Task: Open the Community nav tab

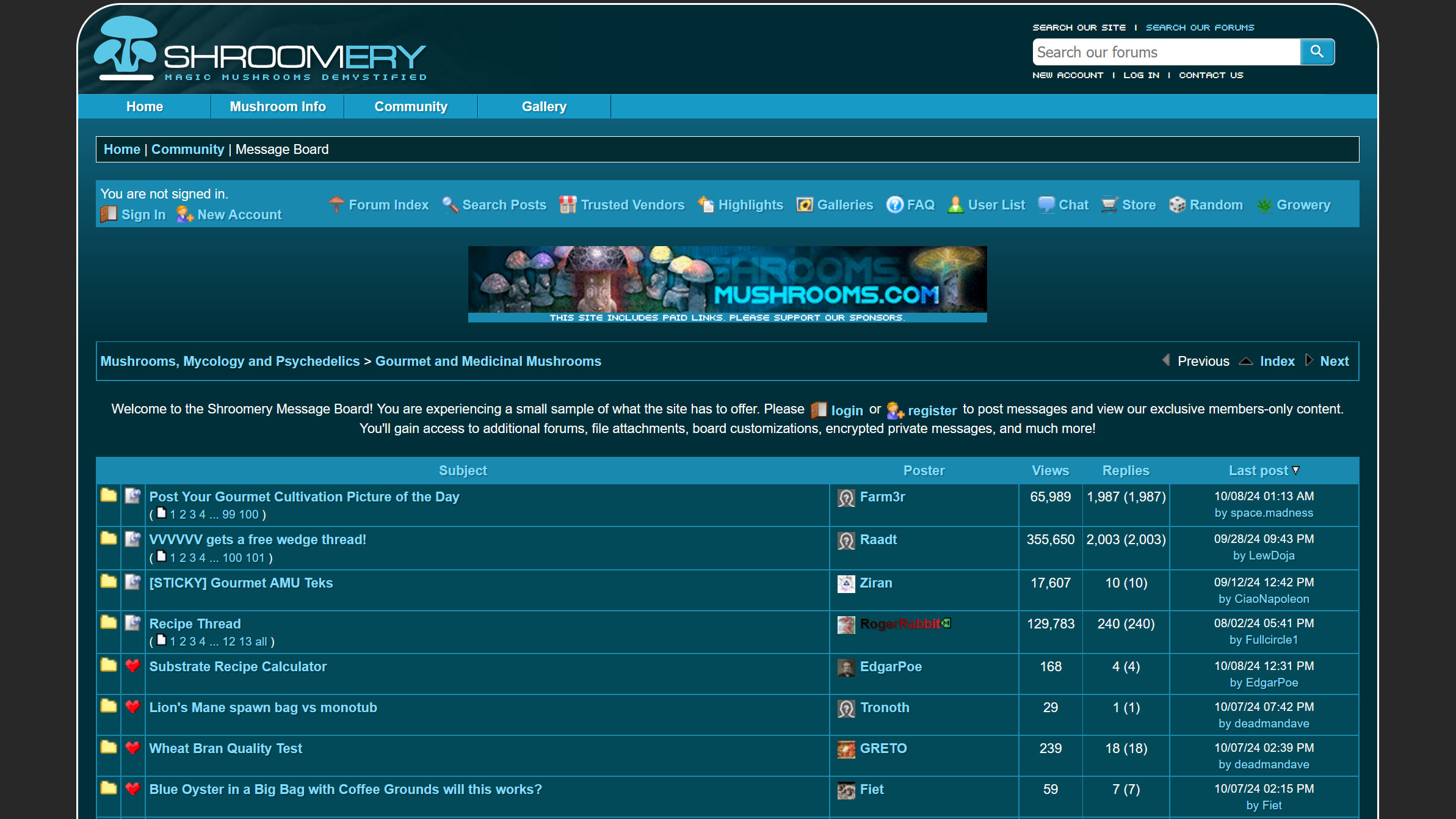Action: click(411, 106)
